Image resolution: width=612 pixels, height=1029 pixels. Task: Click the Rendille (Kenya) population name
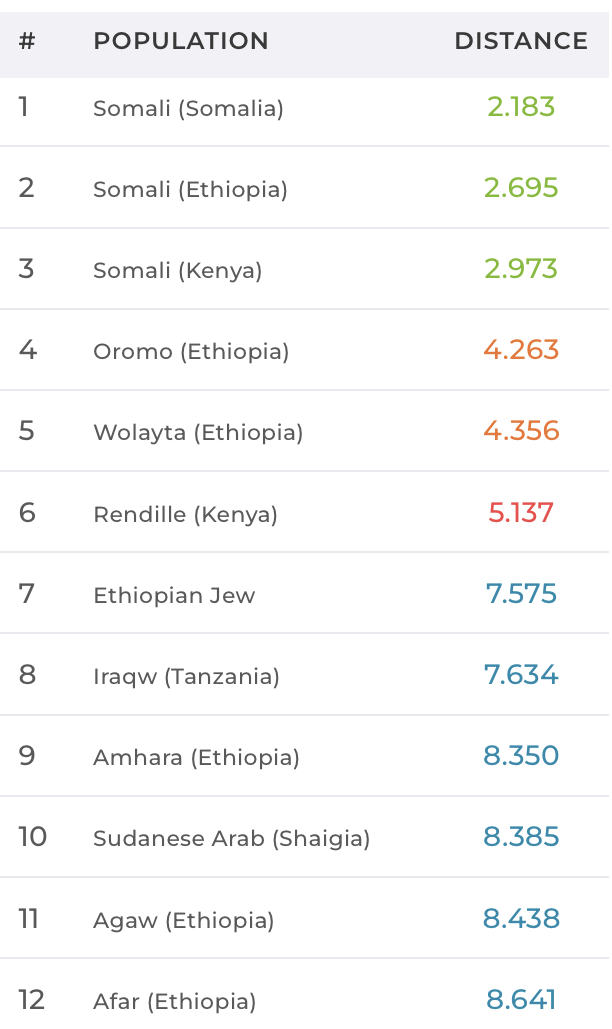pos(185,514)
